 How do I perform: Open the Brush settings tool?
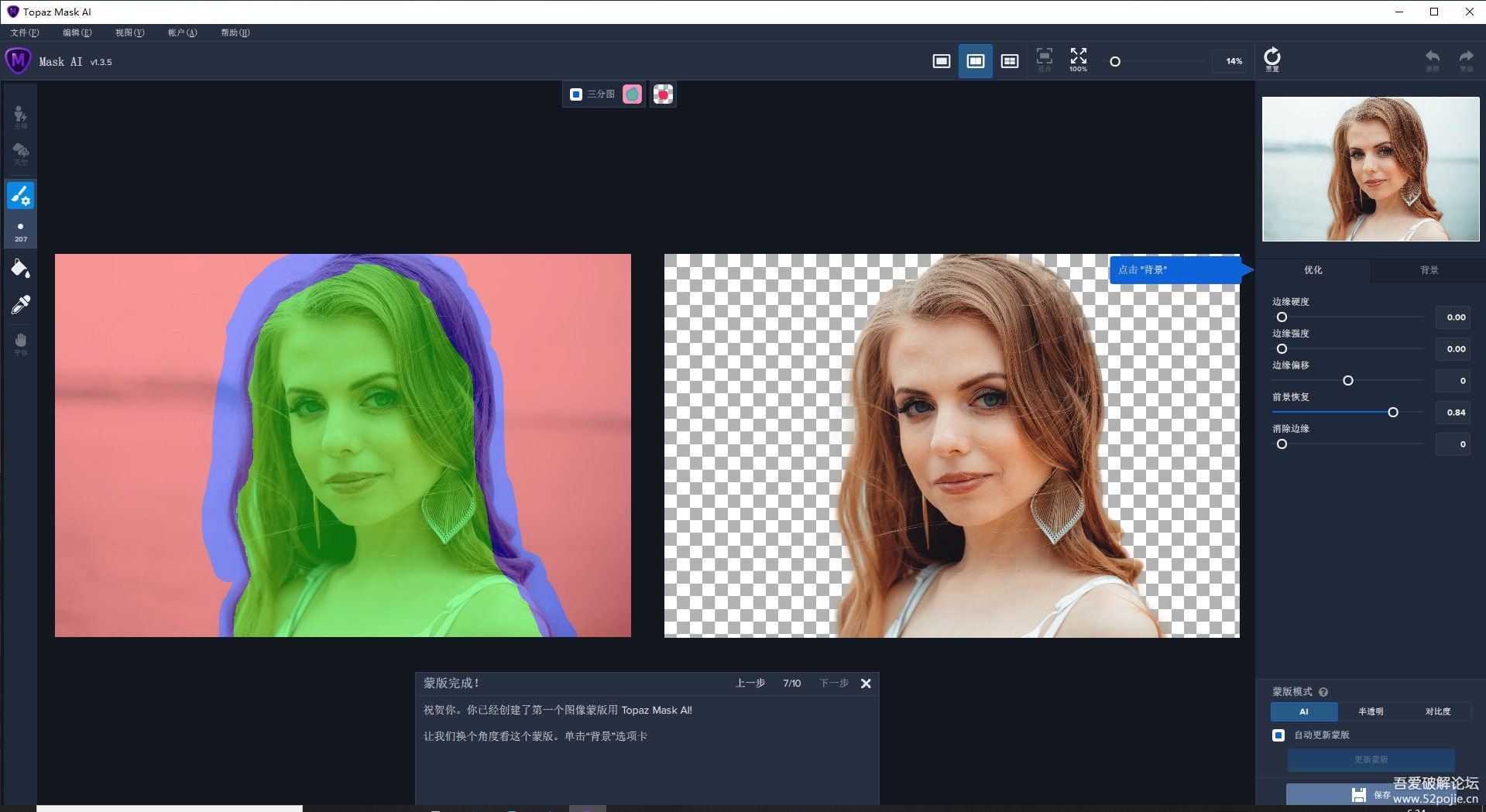point(20,195)
